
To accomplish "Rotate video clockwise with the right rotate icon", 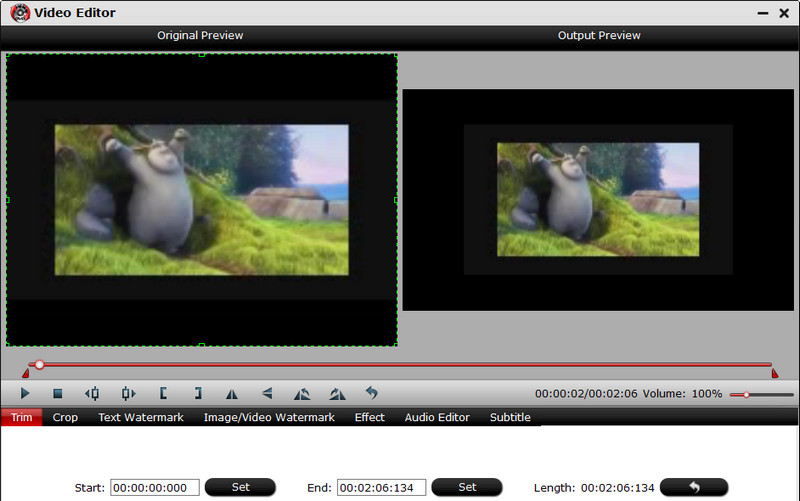I will pos(337,394).
